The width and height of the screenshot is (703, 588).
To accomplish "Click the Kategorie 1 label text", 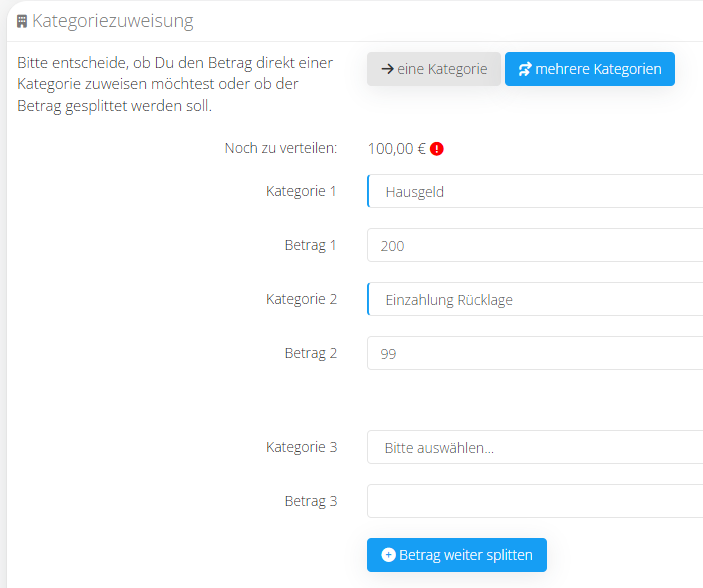I will [301, 191].
